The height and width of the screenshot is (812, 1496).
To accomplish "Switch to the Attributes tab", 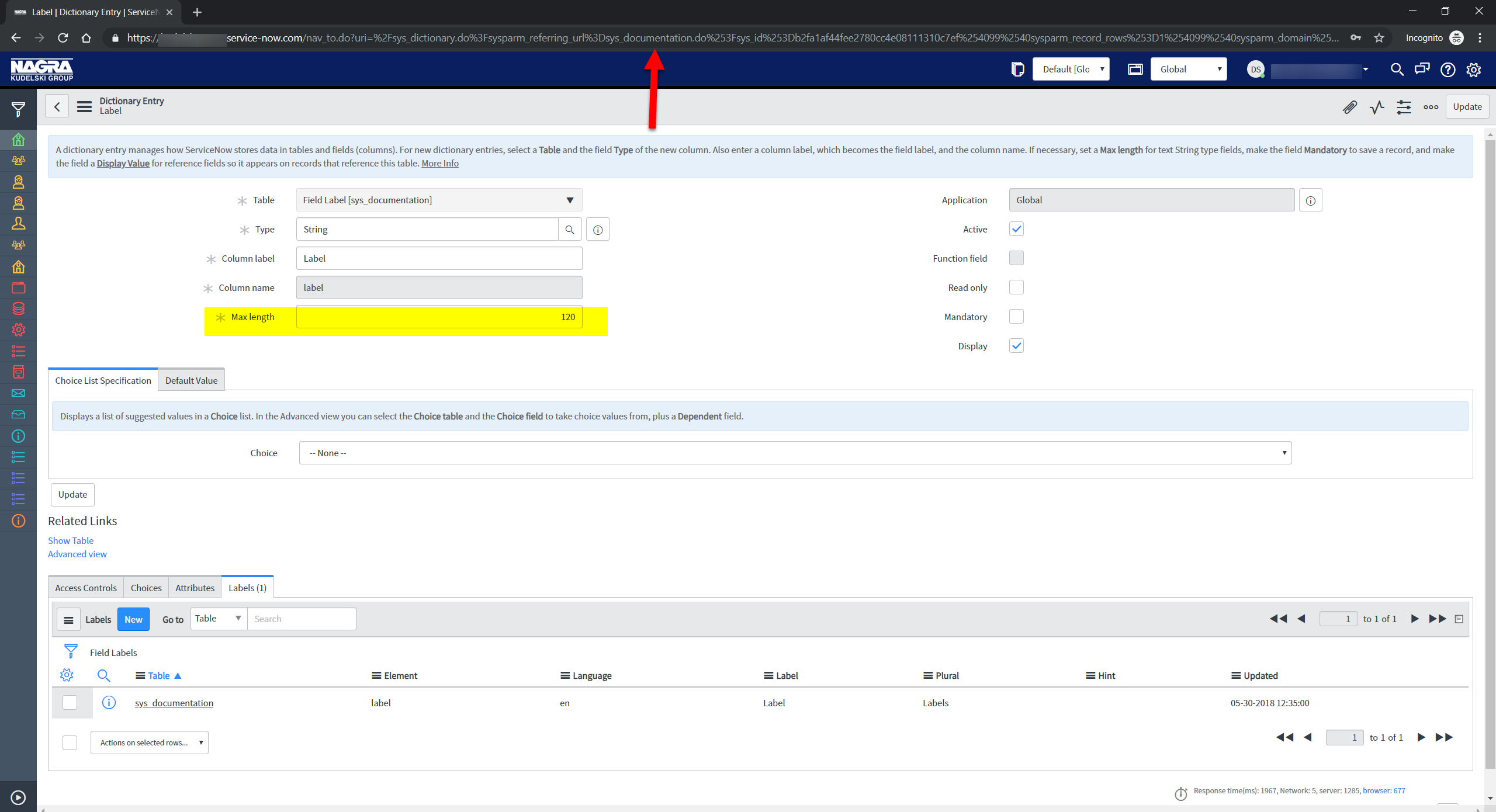I will click(x=195, y=588).
